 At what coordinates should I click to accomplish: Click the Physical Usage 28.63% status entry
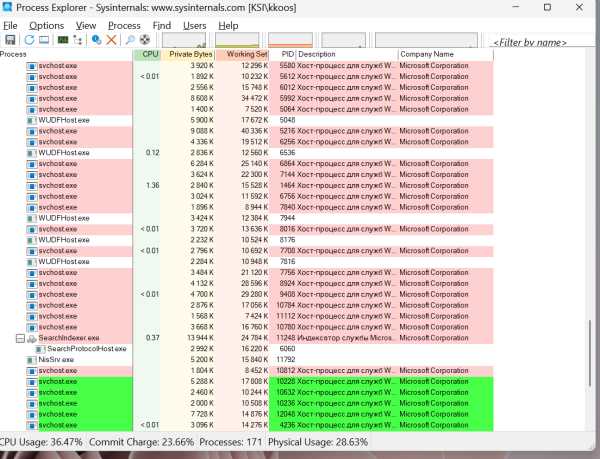pos(318,442)
